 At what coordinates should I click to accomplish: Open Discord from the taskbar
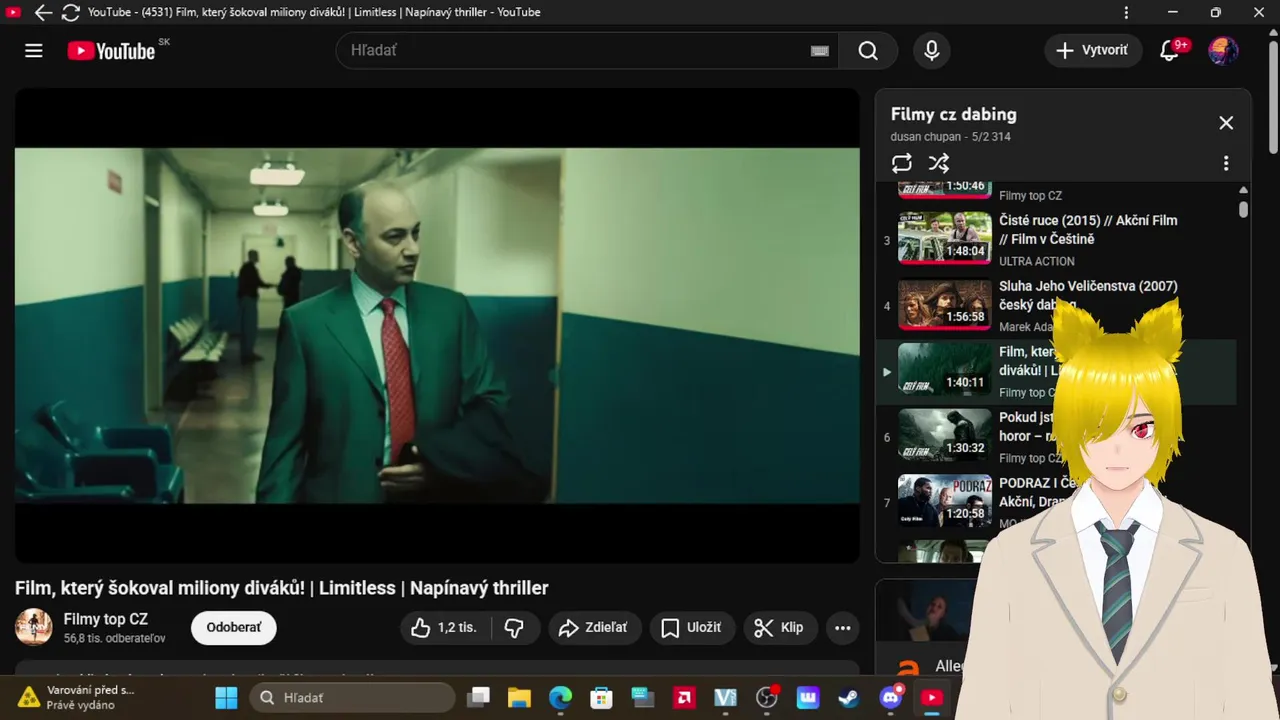[x=890, y=697]
